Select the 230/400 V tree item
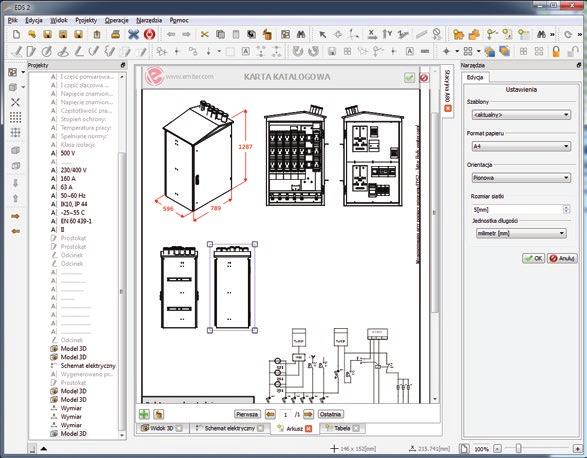This screenshot has width=587, height=458. click(x=73, y=170)
